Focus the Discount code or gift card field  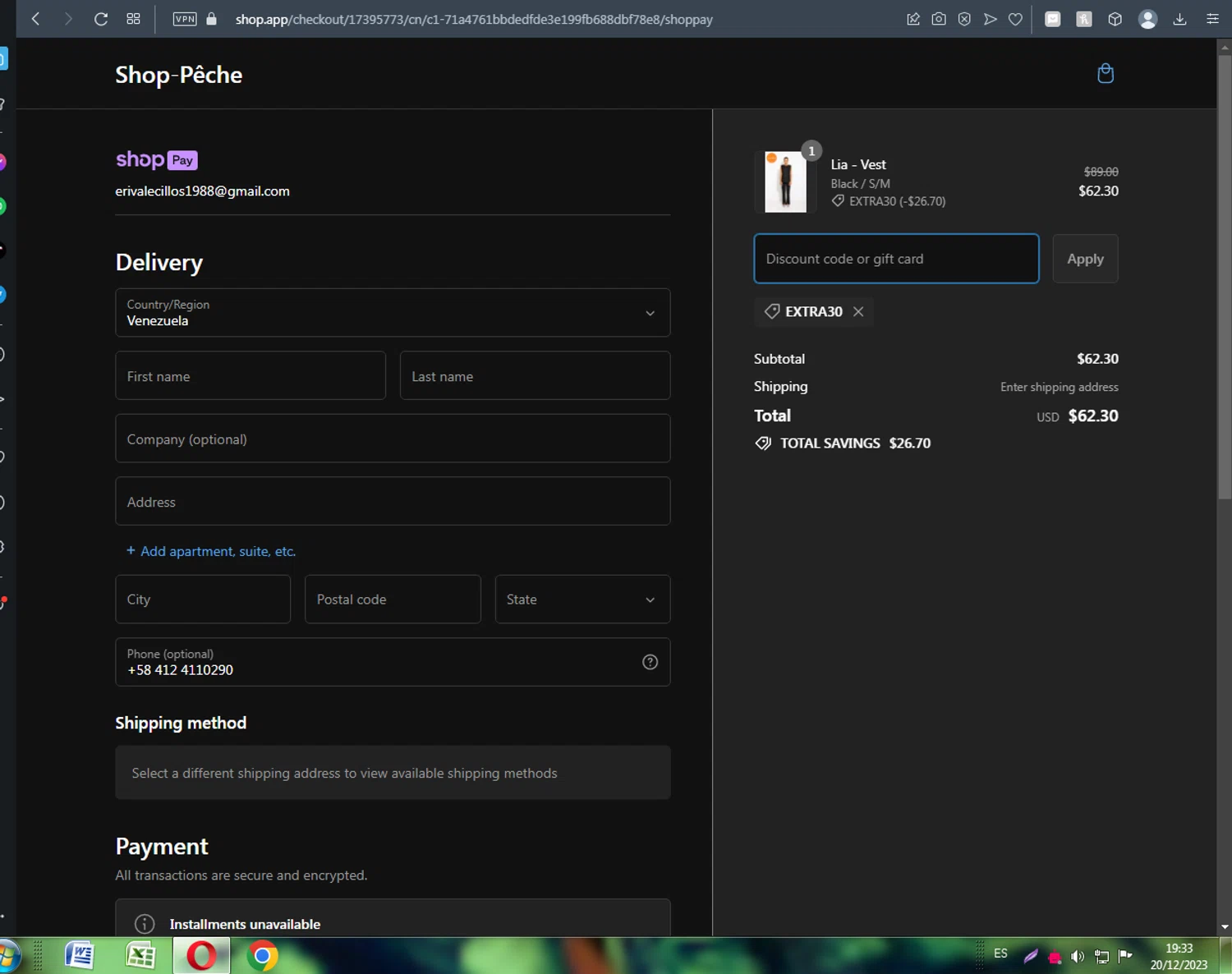coord(896,259)
